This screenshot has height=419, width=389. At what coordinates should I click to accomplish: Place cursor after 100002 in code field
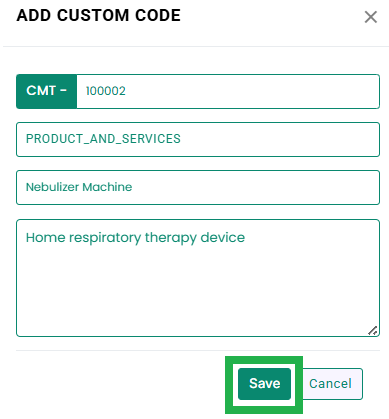(127, 91)
